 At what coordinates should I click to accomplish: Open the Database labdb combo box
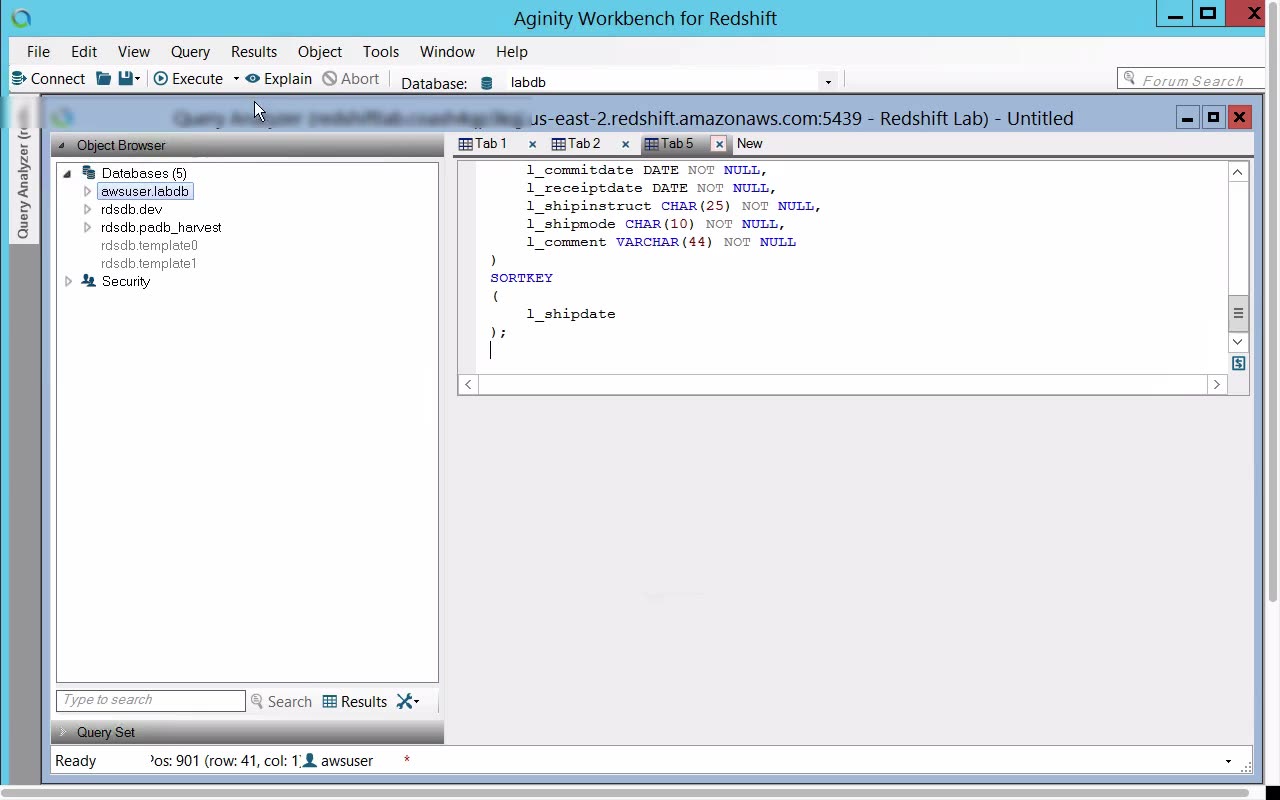click(827, 82)
